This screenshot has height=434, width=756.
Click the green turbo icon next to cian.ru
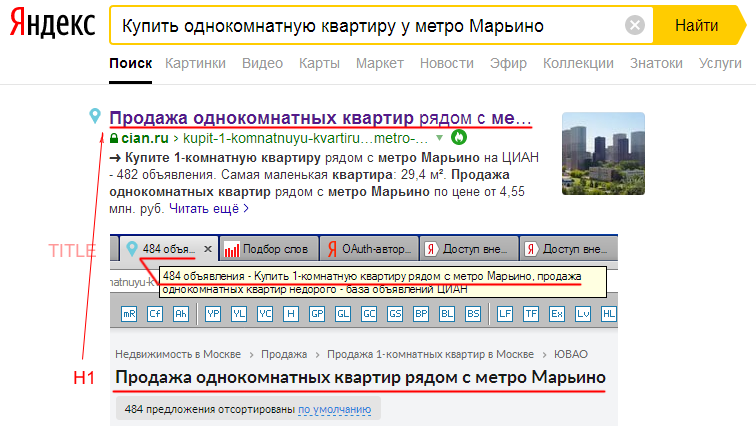tap(459, 137)
